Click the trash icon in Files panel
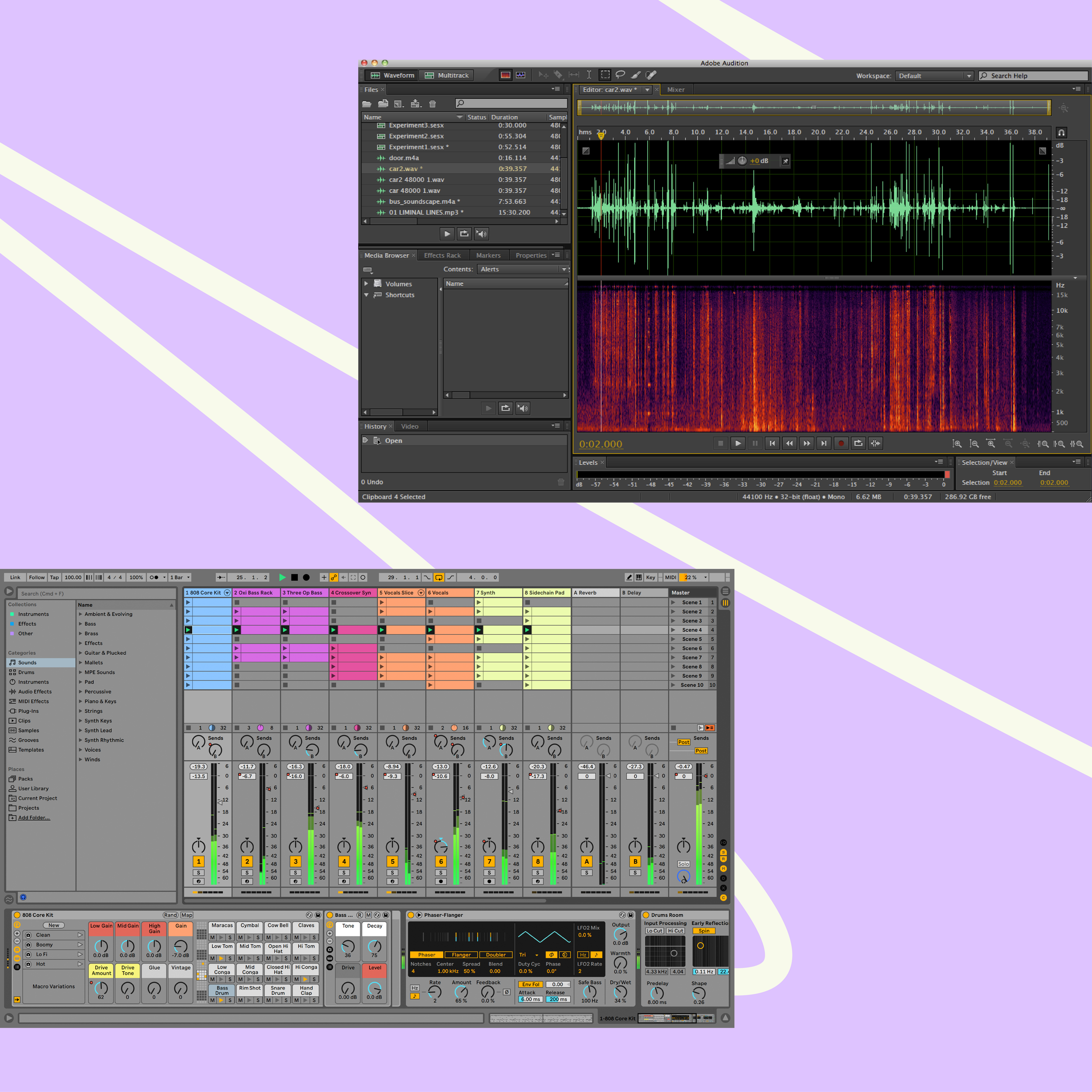1092x1092 pixels. (x=432, y=104)
